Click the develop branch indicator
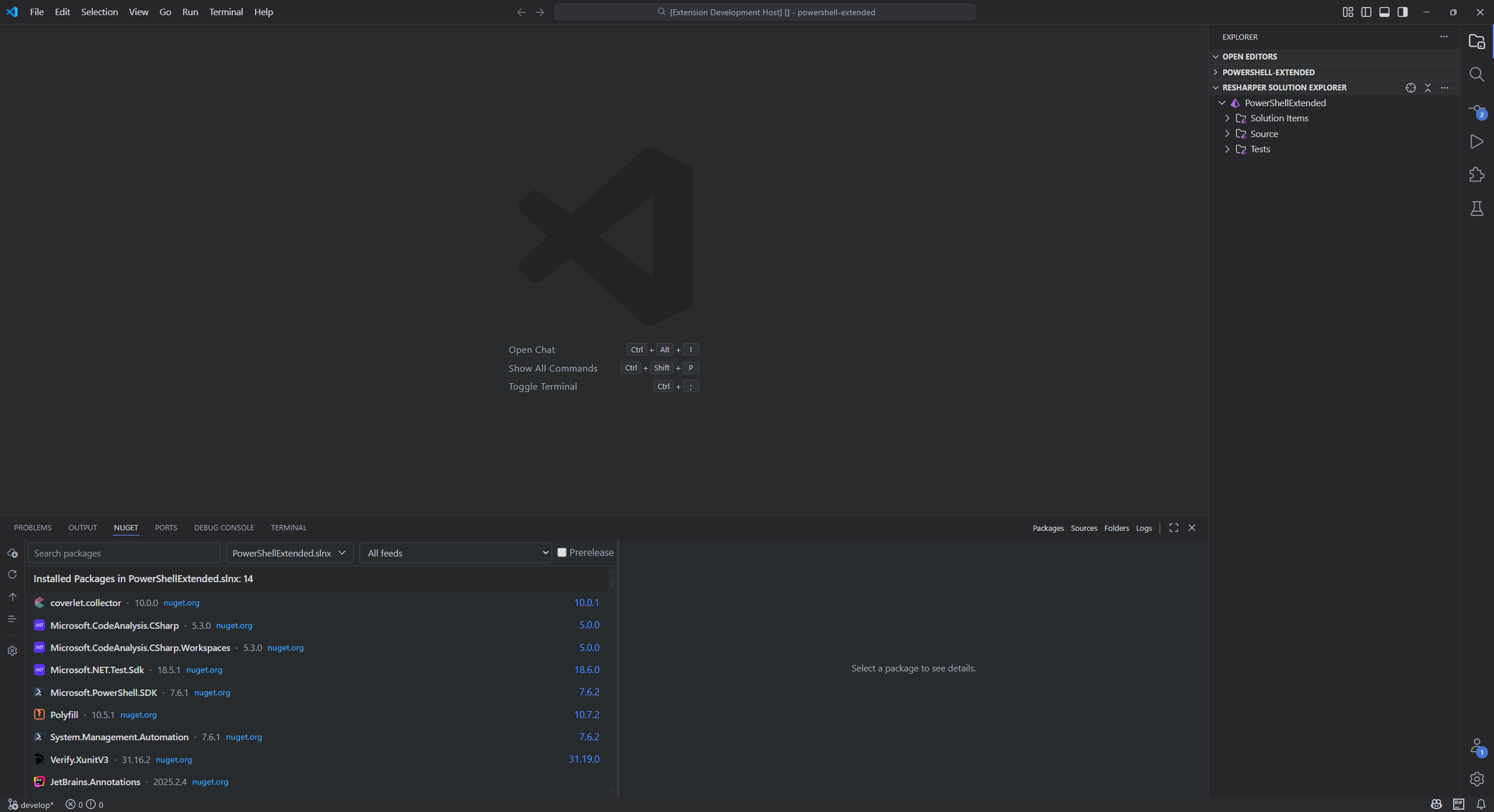 [x=30, y=804]
